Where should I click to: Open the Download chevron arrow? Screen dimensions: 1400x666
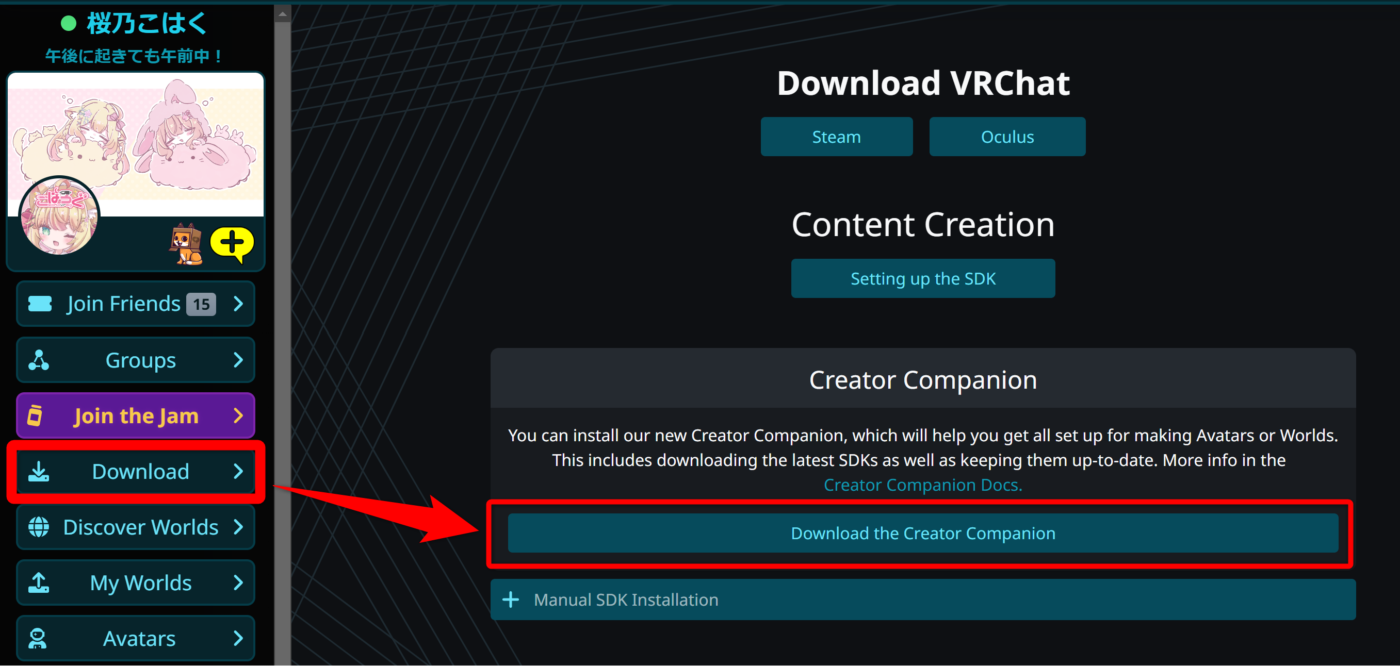click(x=238, y=472)
